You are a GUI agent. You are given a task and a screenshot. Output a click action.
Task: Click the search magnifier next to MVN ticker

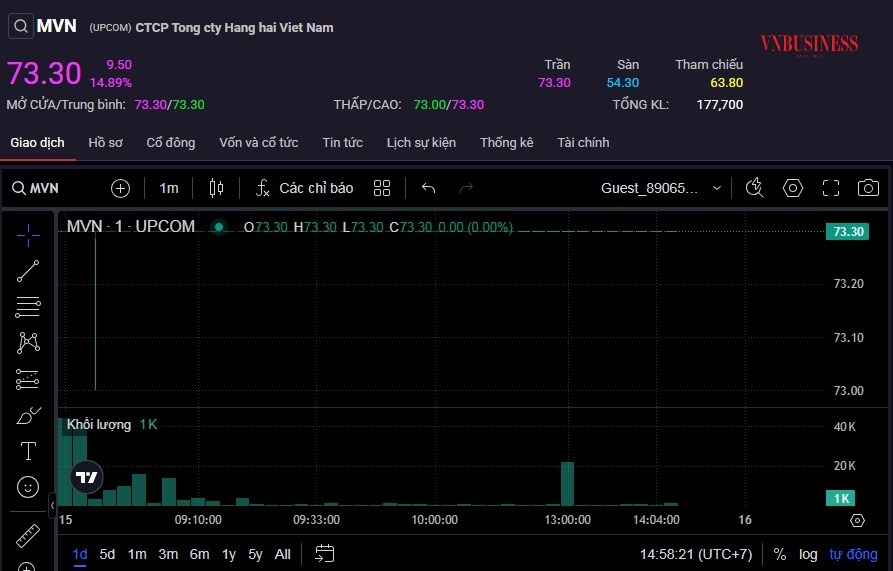[21, 26]
